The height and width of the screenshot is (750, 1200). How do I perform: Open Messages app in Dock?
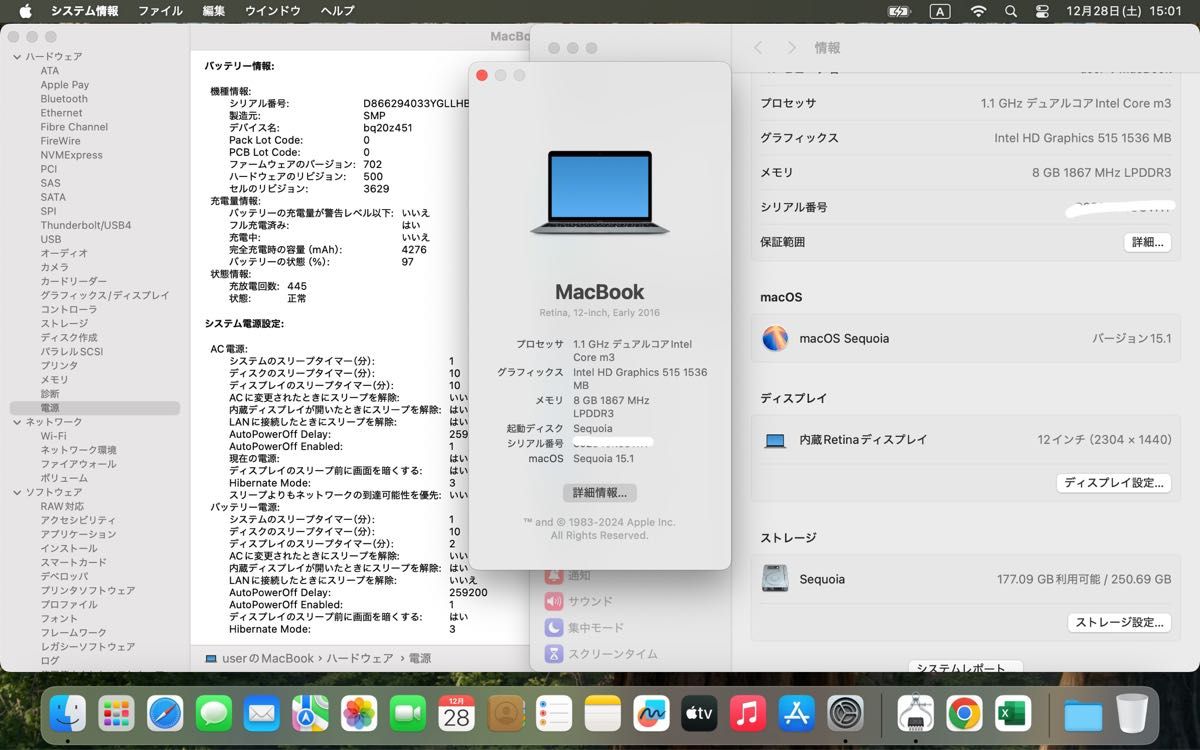tap(214, 713)
